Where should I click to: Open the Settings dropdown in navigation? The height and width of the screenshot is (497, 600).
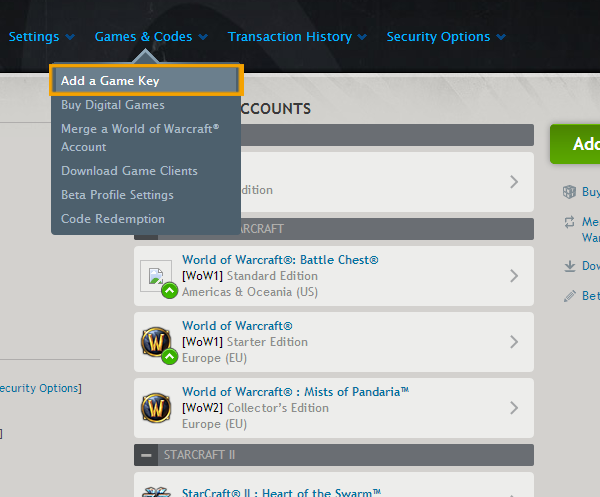pyautogui.click(x=41, y=37)
